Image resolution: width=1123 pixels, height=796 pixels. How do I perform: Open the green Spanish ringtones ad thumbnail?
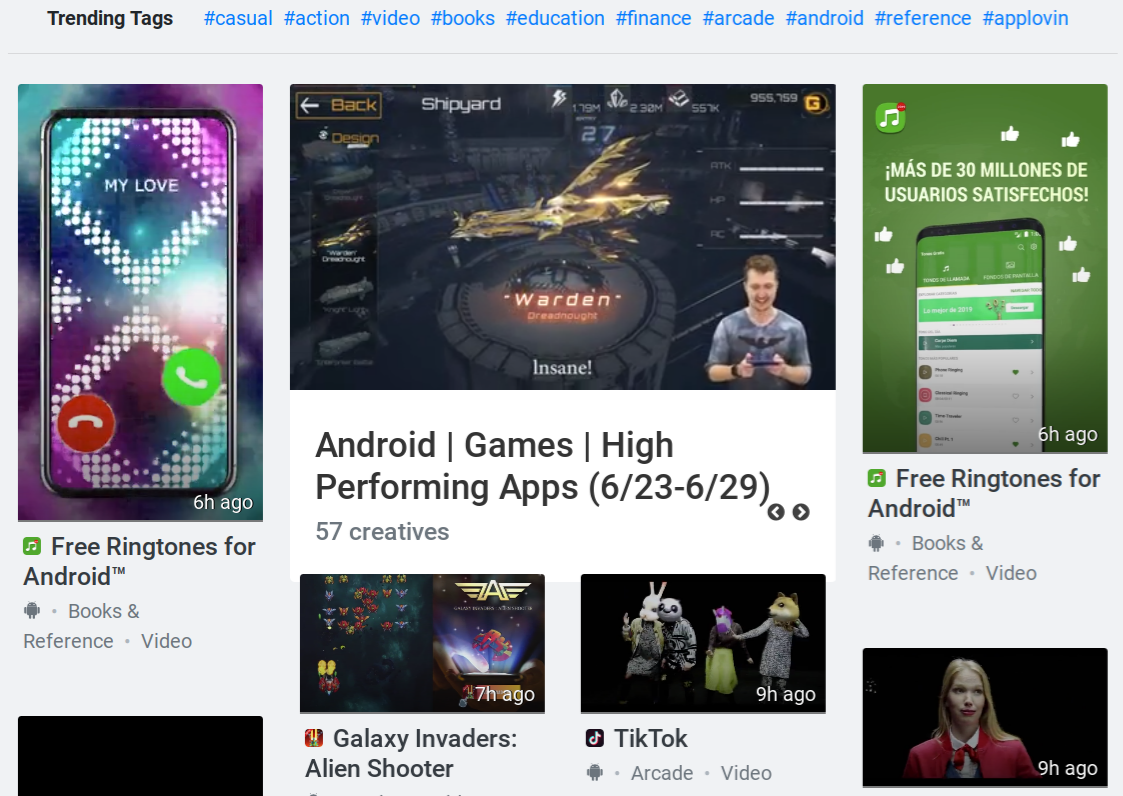(x=985, y=269)
